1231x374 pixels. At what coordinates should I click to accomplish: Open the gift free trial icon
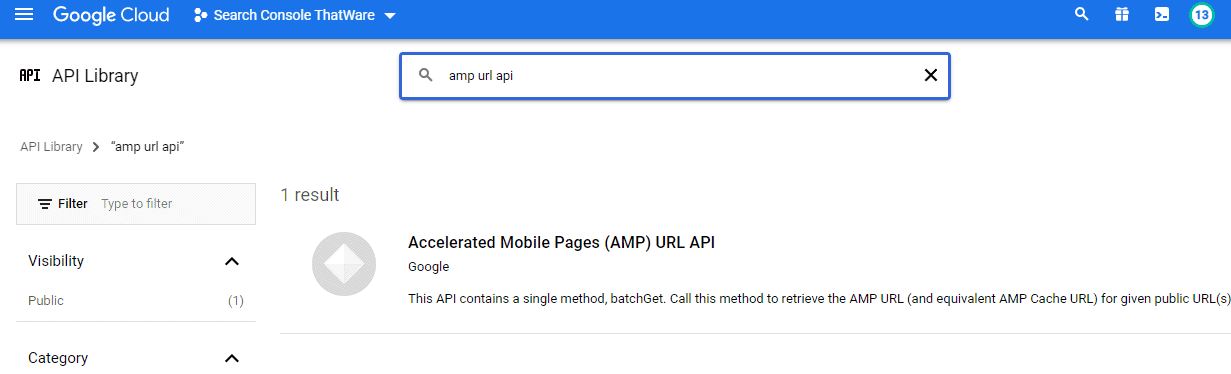coord(1122,15)
